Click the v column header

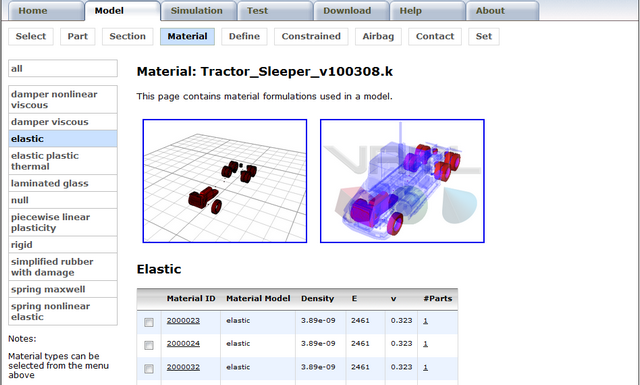pos(393,298)
